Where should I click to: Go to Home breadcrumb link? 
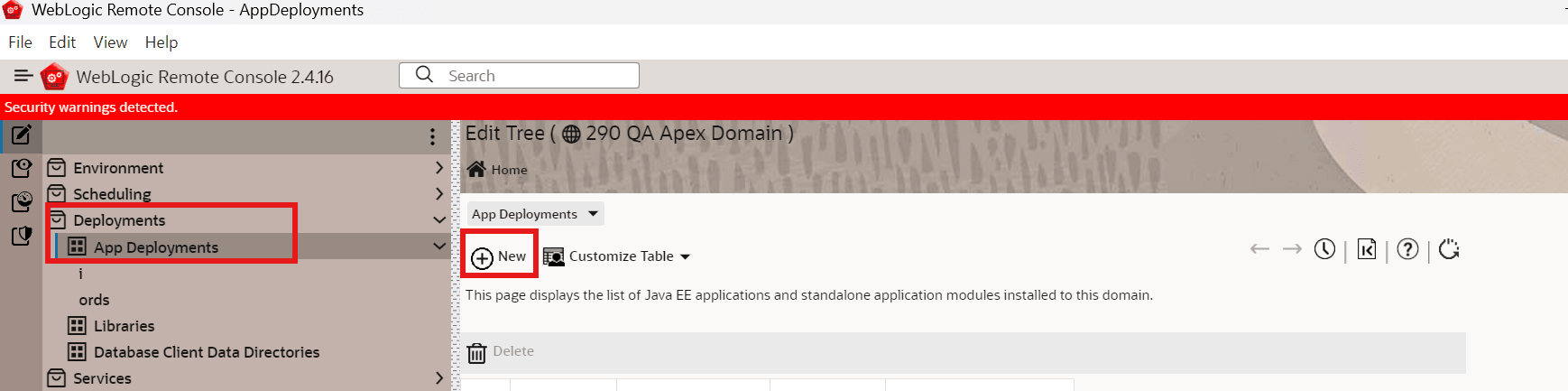tap(509, 170)
